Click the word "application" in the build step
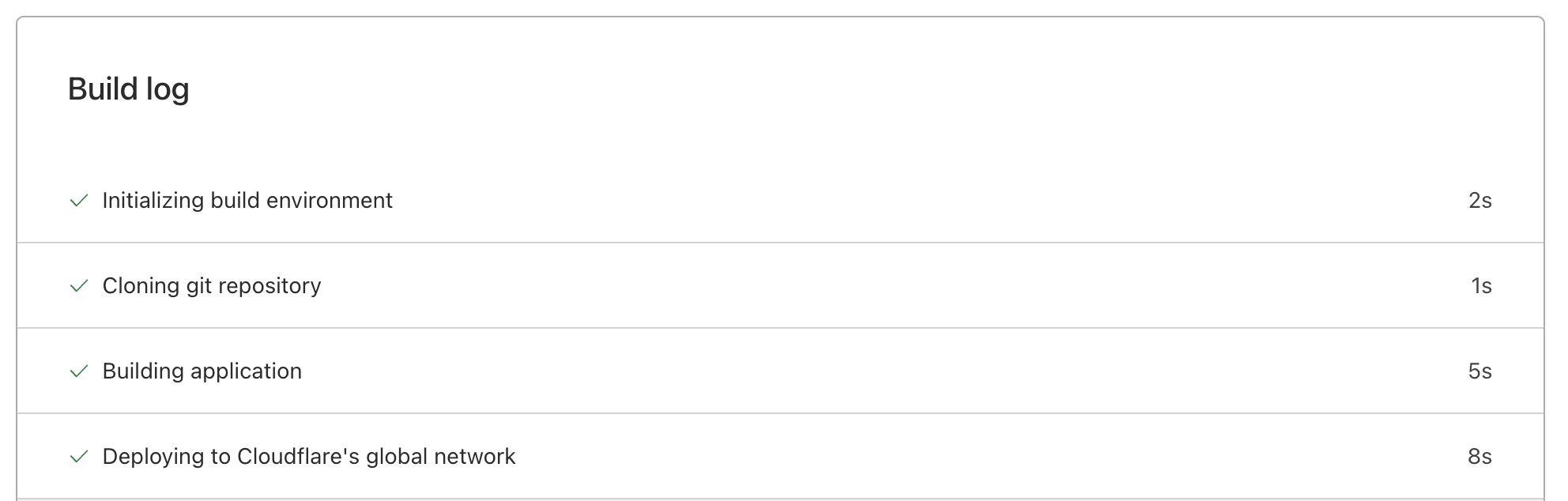This screenshot has height=501, width=1568. [x=246, y=371]
